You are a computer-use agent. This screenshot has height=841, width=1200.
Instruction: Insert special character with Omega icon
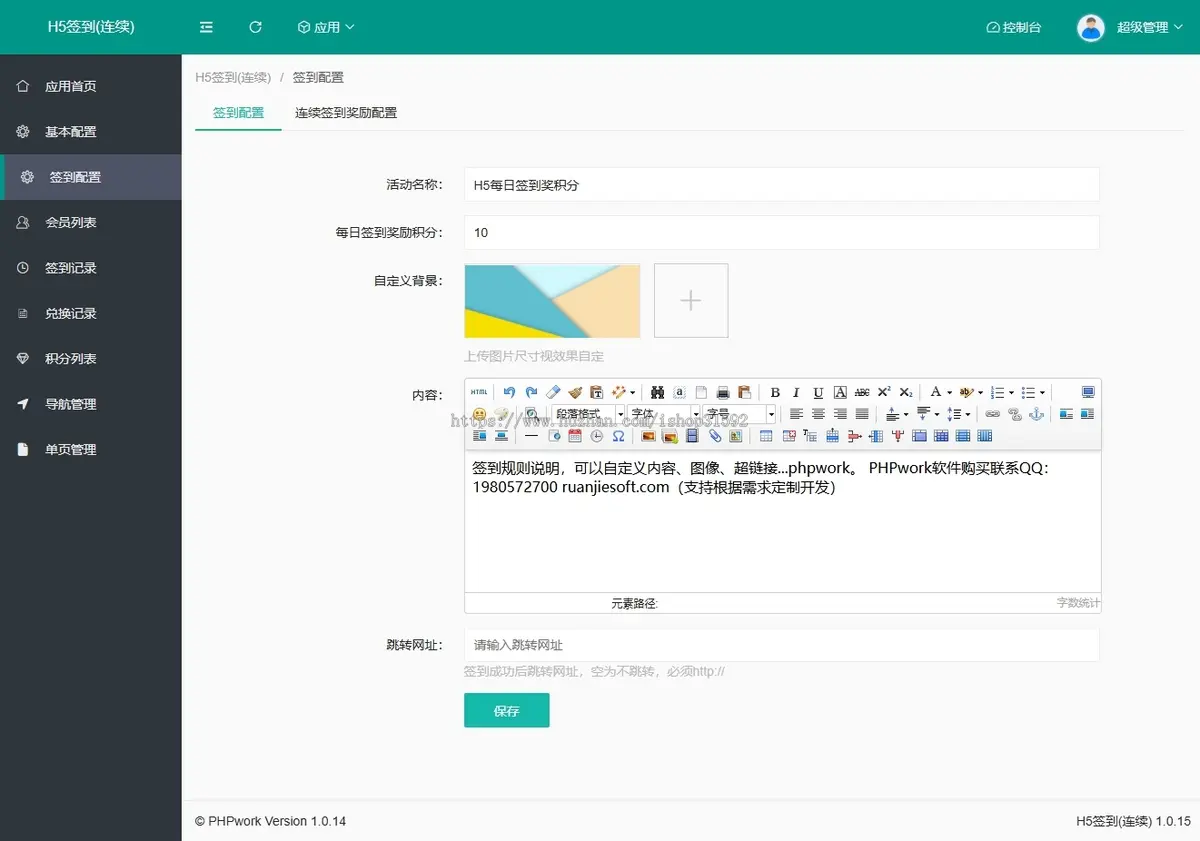(618, 436)
